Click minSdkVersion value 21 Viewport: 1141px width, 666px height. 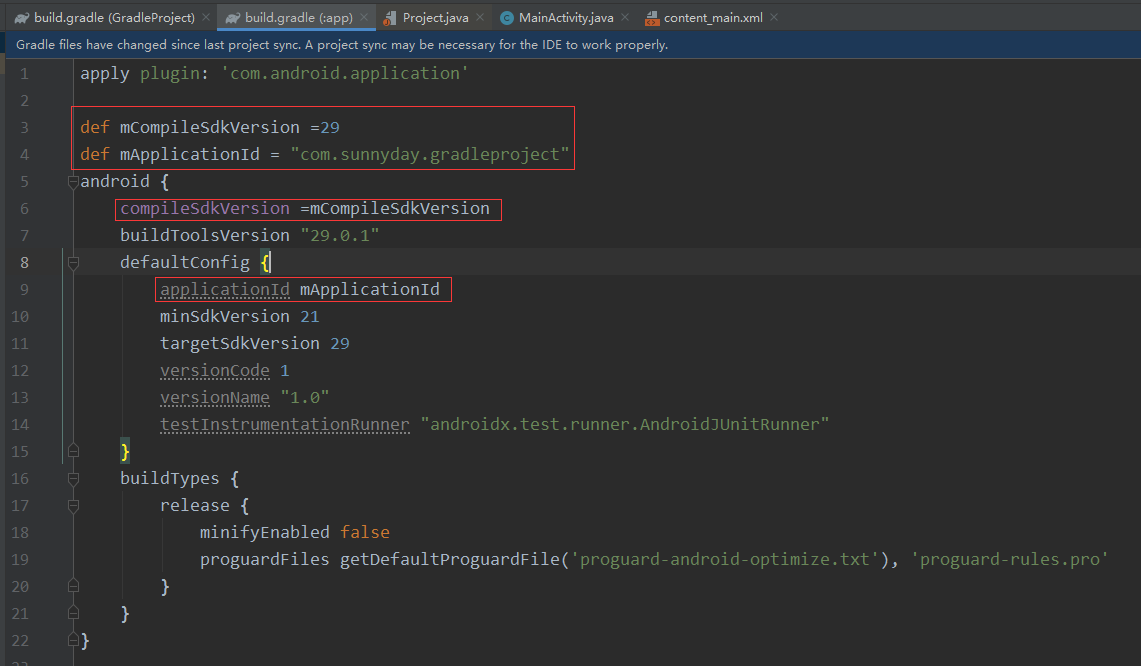point(310,317)
